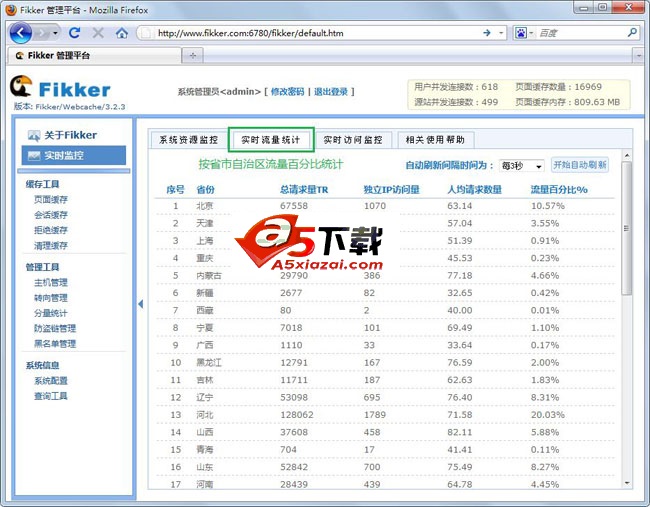Viewport: 650px width, 507px height.
Task: Click the 开始自动刷新 button
Action: [x=580, y=165]
